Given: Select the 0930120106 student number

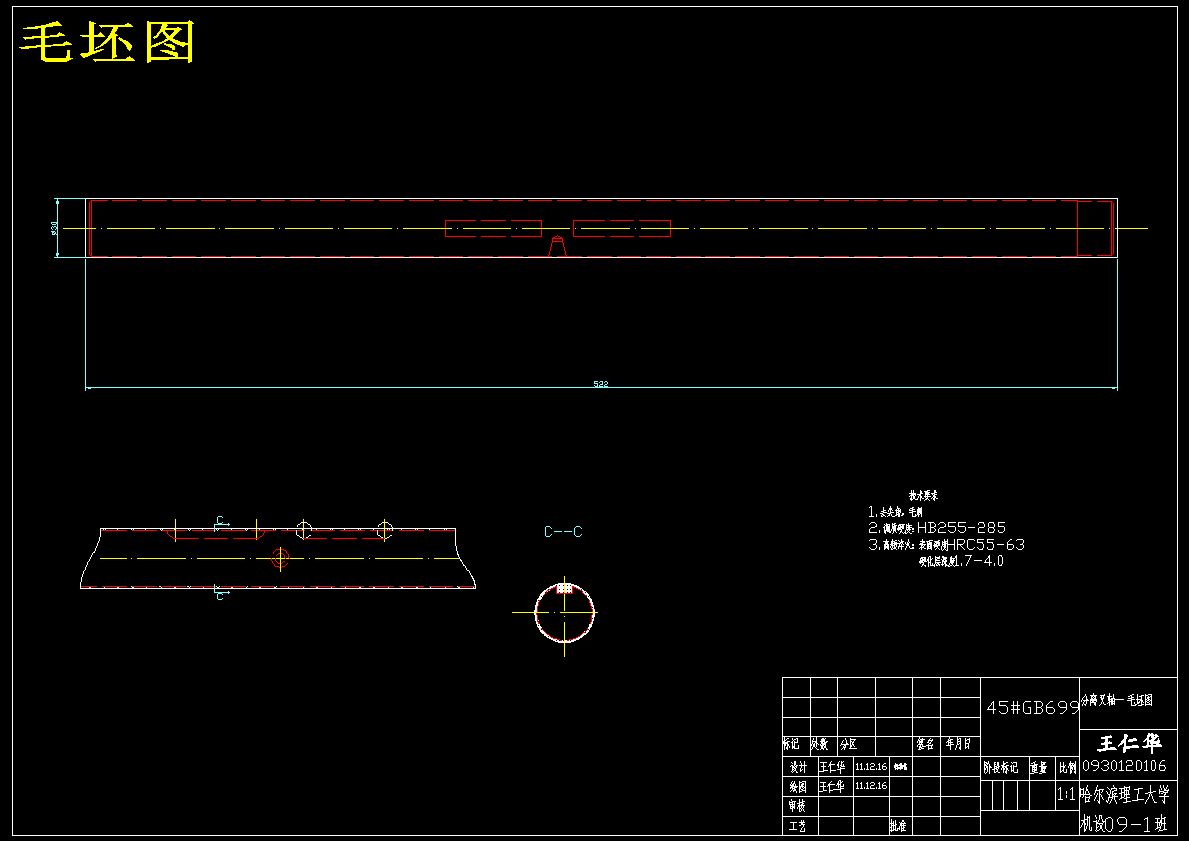Looking at the screenshot, I should [1124, 766].
